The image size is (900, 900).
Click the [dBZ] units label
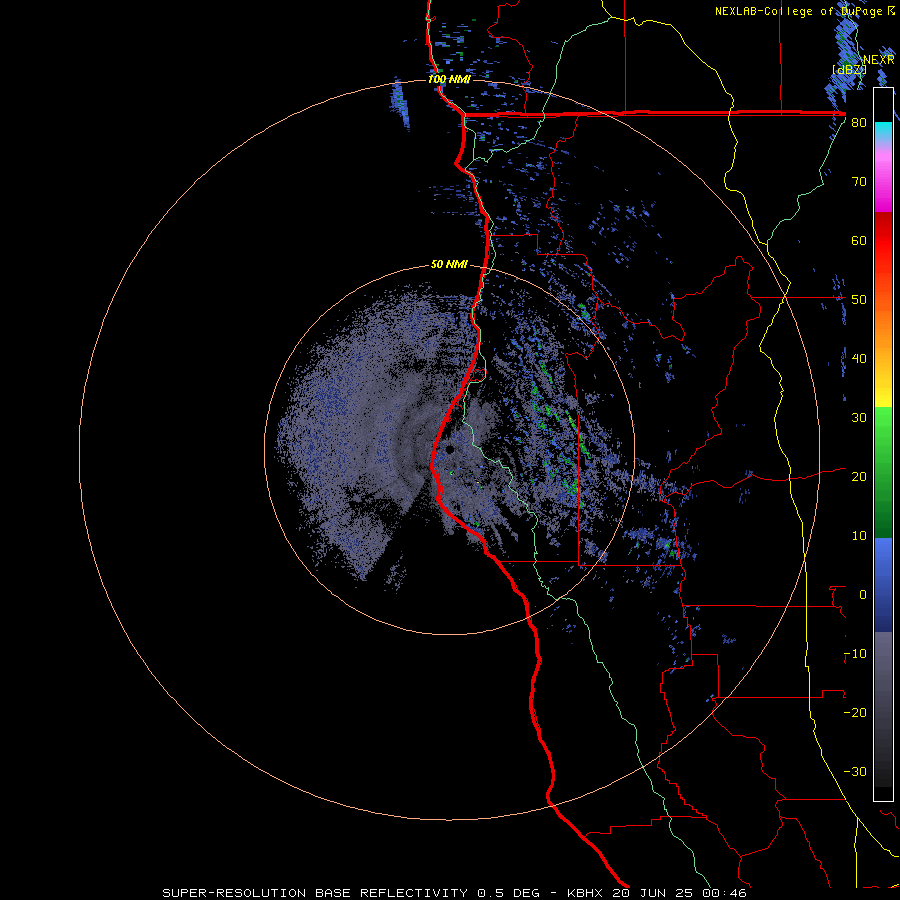tap(849, 69)
